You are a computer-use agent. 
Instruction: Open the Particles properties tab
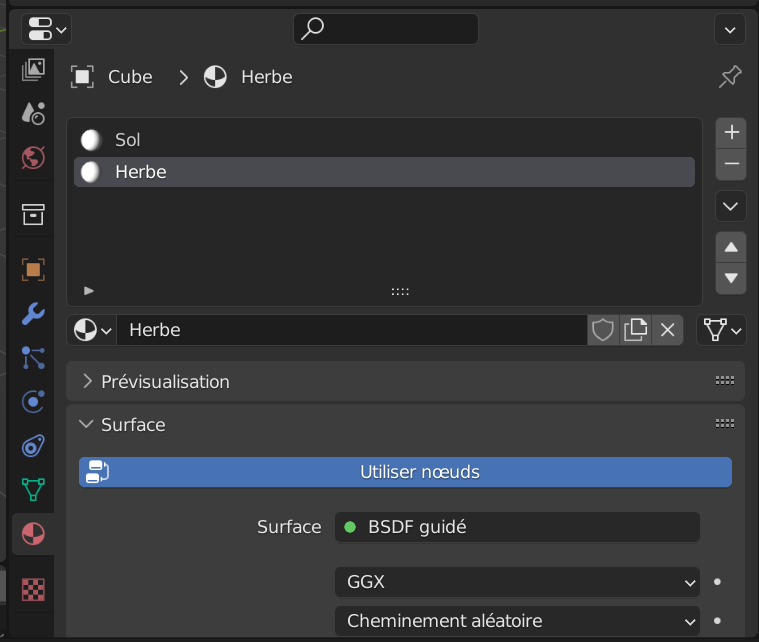[33, 357]
